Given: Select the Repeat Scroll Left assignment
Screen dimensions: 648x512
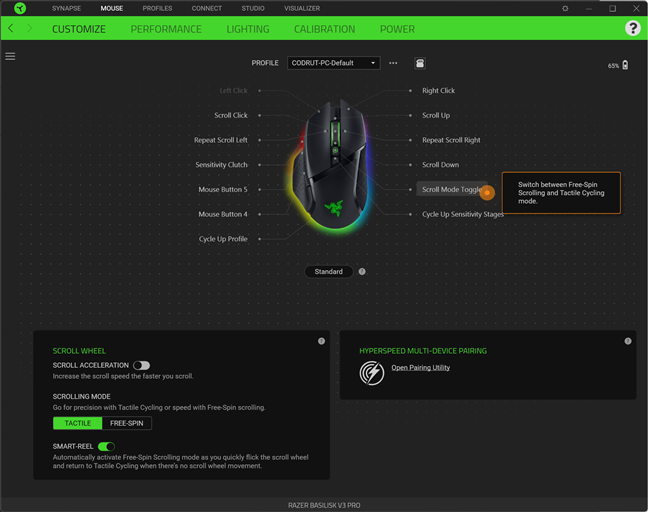Looking at the screenshot, I should point(221,140).
